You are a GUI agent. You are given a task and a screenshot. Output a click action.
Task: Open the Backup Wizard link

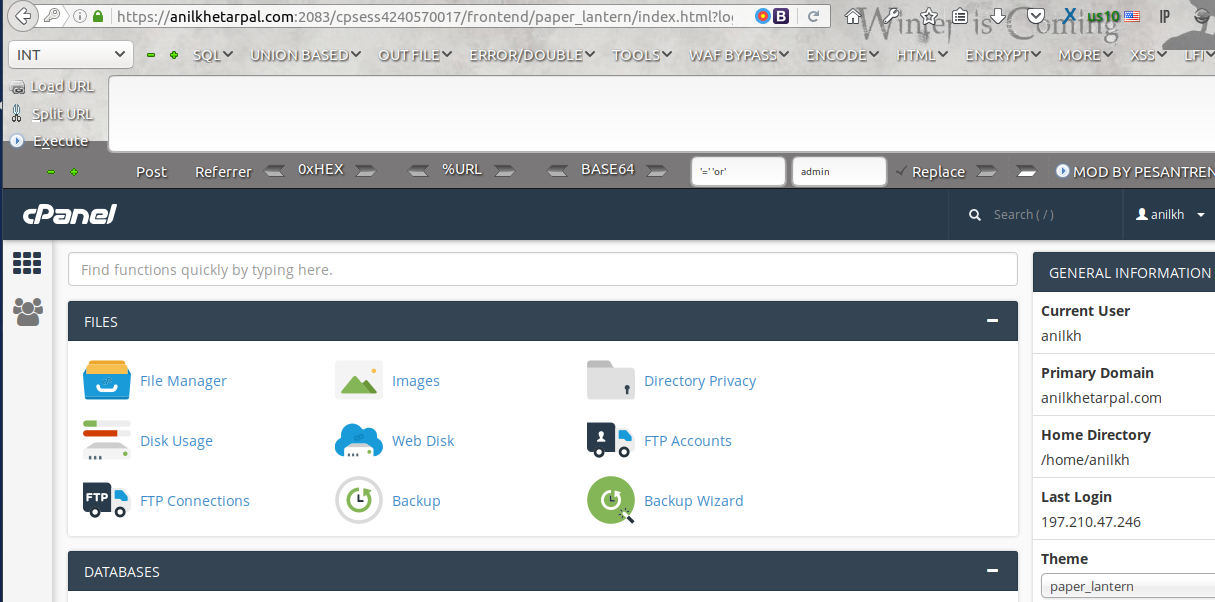pyautogui.click(x=694, y=501)
